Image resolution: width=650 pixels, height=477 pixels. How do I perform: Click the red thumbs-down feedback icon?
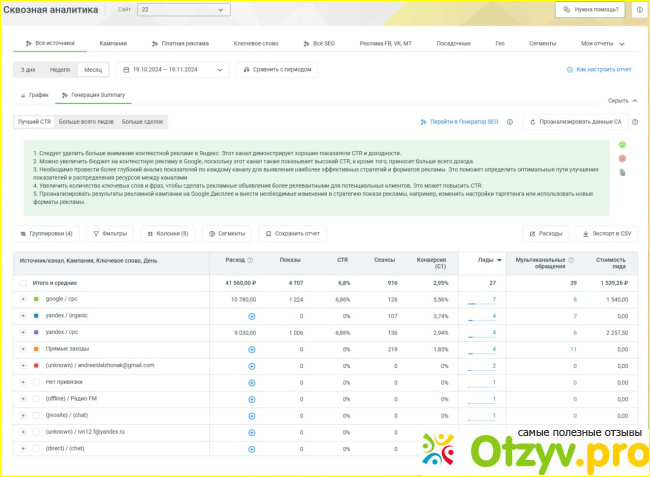622,158
